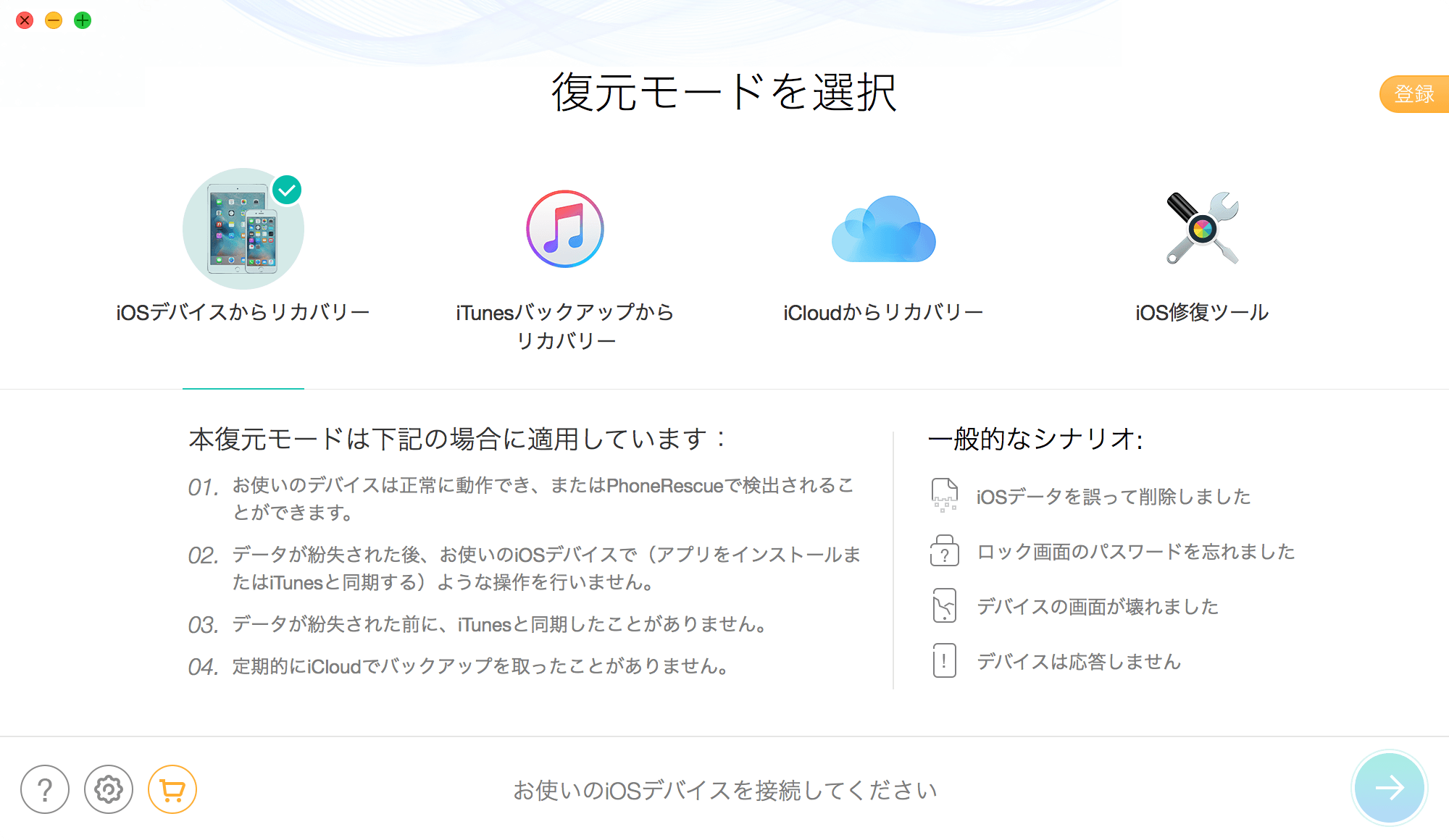The height and width of the screenshot is (840, 1449).
Task: Click status text お使いのiOSデバイスを接続してください
Action: (x=724, y=790)
